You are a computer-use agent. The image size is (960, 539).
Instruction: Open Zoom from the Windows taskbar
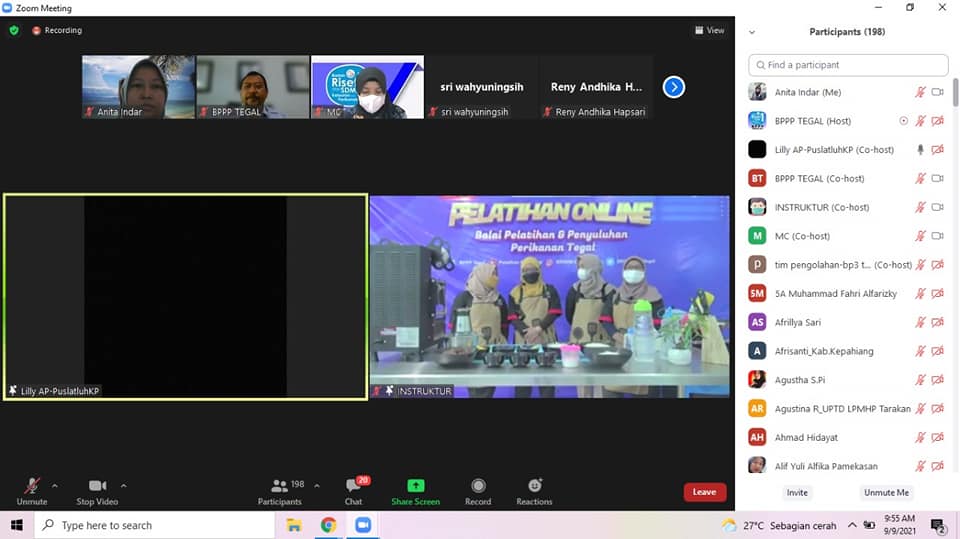(363, 525)
